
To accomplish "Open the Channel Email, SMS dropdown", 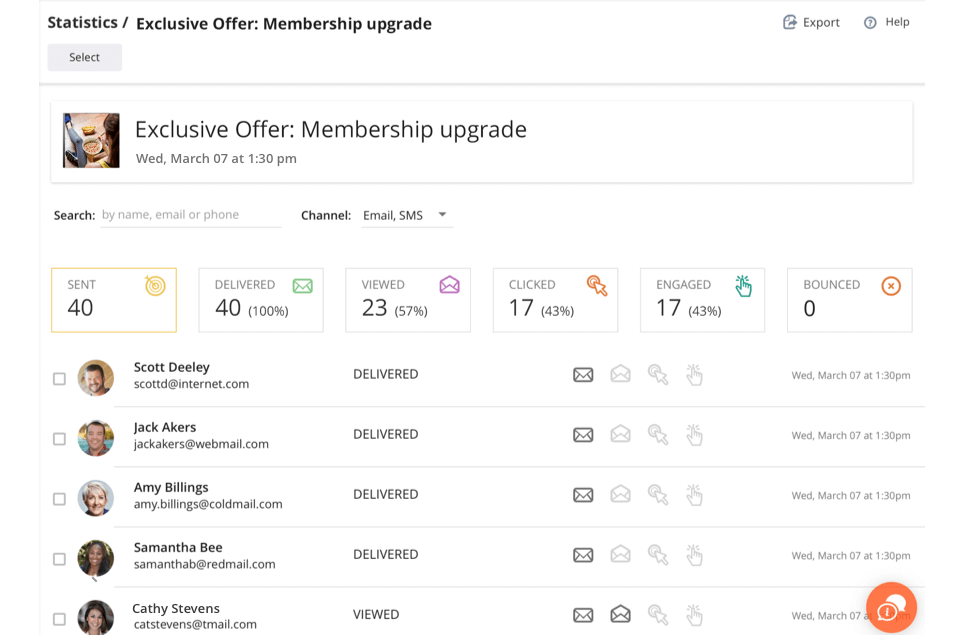I will tap(407, 216).
